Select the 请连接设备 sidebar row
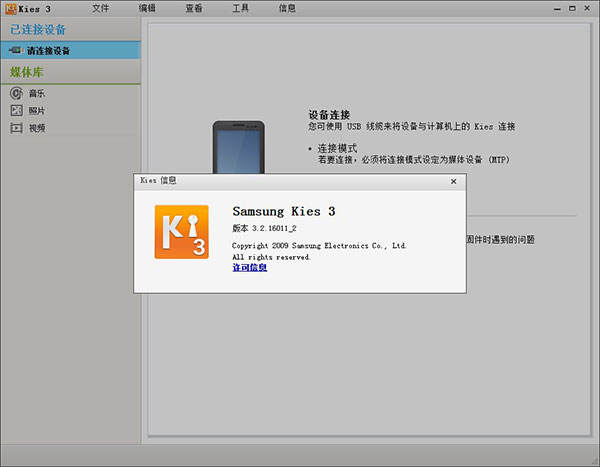600x467 pixels. click(70, 51)
